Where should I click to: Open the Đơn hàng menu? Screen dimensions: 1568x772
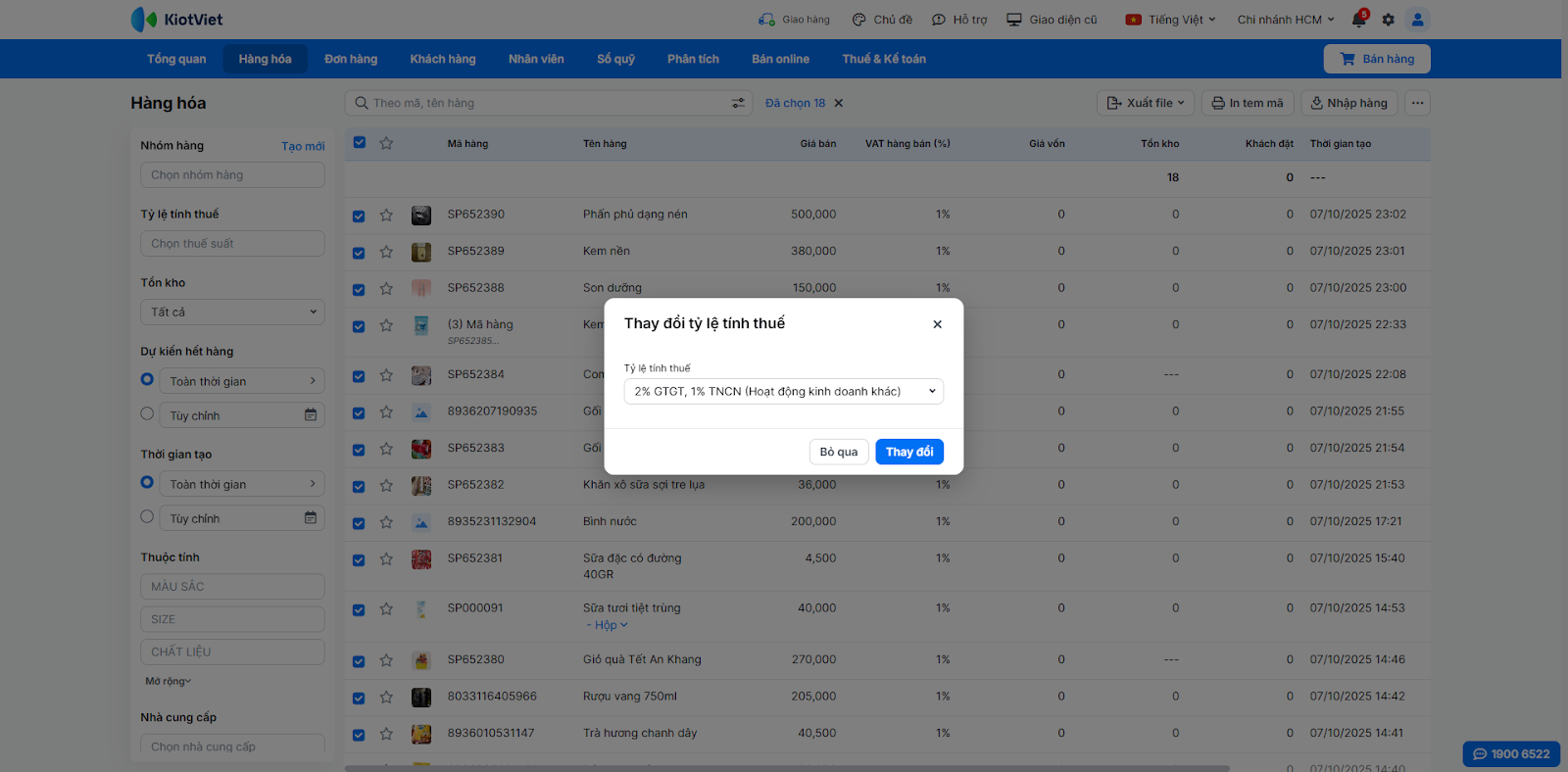click(351, 59)
